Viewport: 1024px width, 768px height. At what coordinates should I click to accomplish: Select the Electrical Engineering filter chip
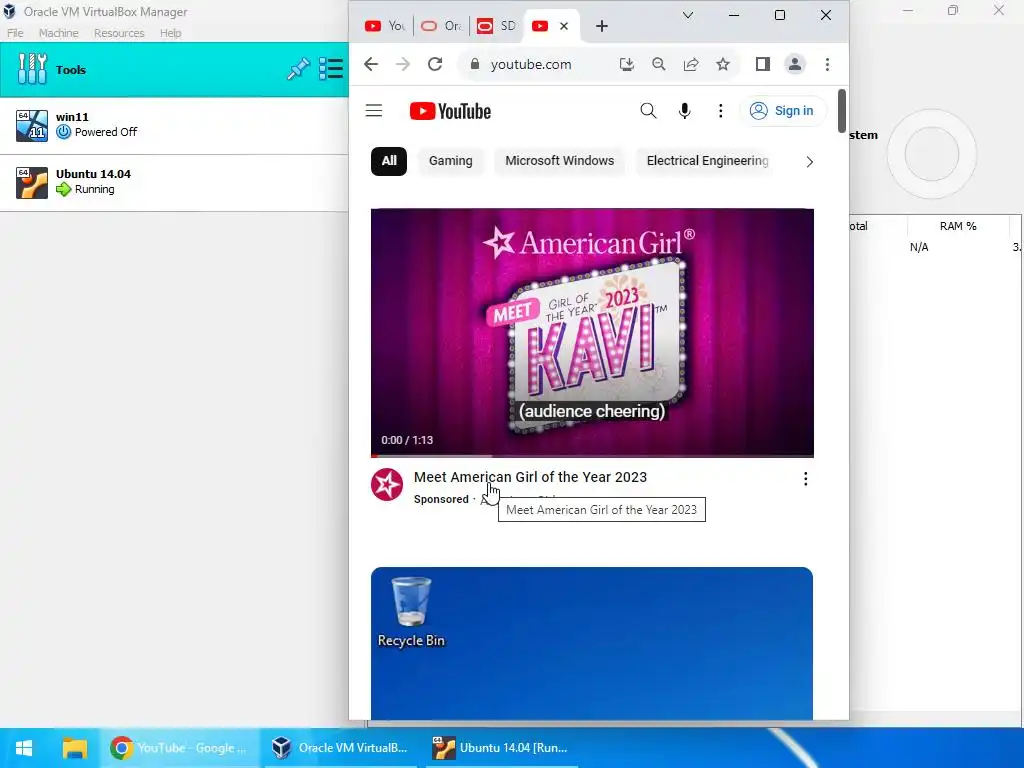click(707, 161)
